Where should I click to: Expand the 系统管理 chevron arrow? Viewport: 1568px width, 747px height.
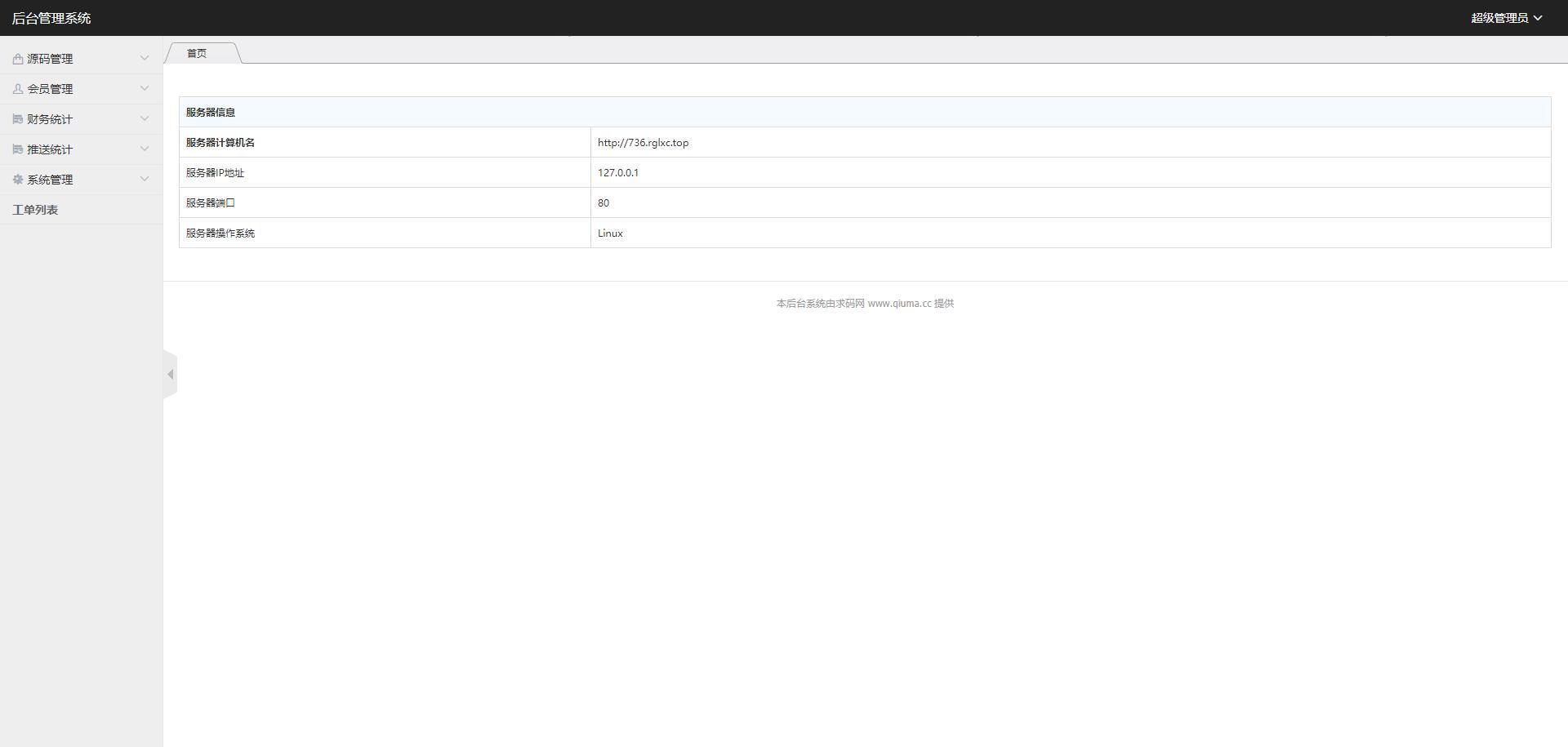[145, 179]
